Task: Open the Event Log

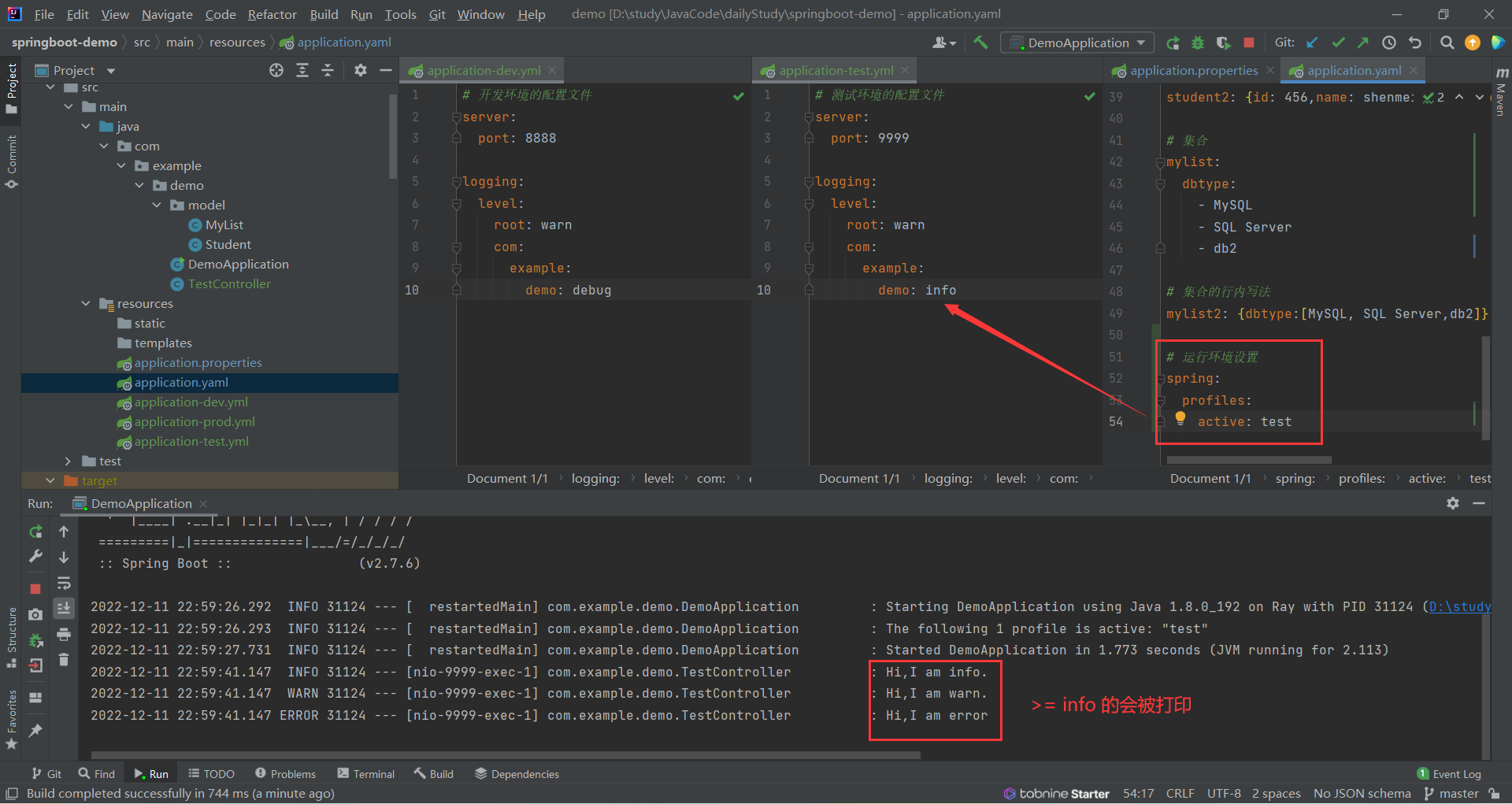Action: (1449, 774)
